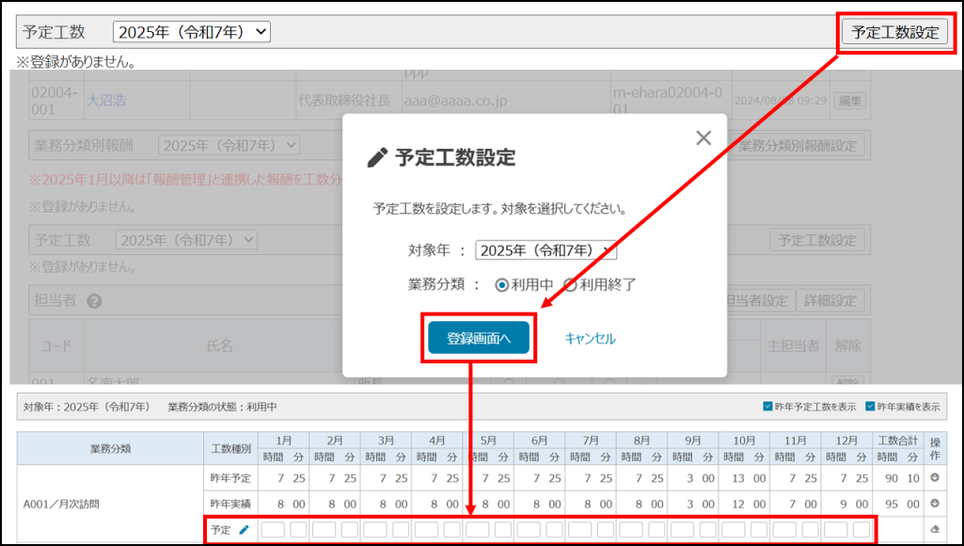Viewport: 964px width, 546px height.
Task: Click the キャンセル link in dialog
Action: point(590,339)
